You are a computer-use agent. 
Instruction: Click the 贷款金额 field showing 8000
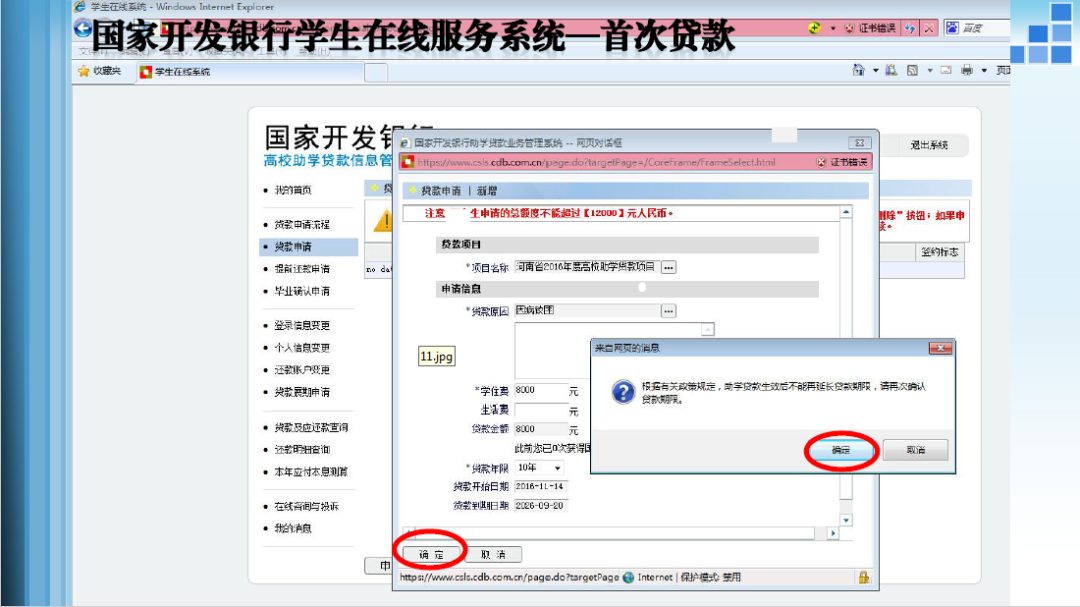541,429
